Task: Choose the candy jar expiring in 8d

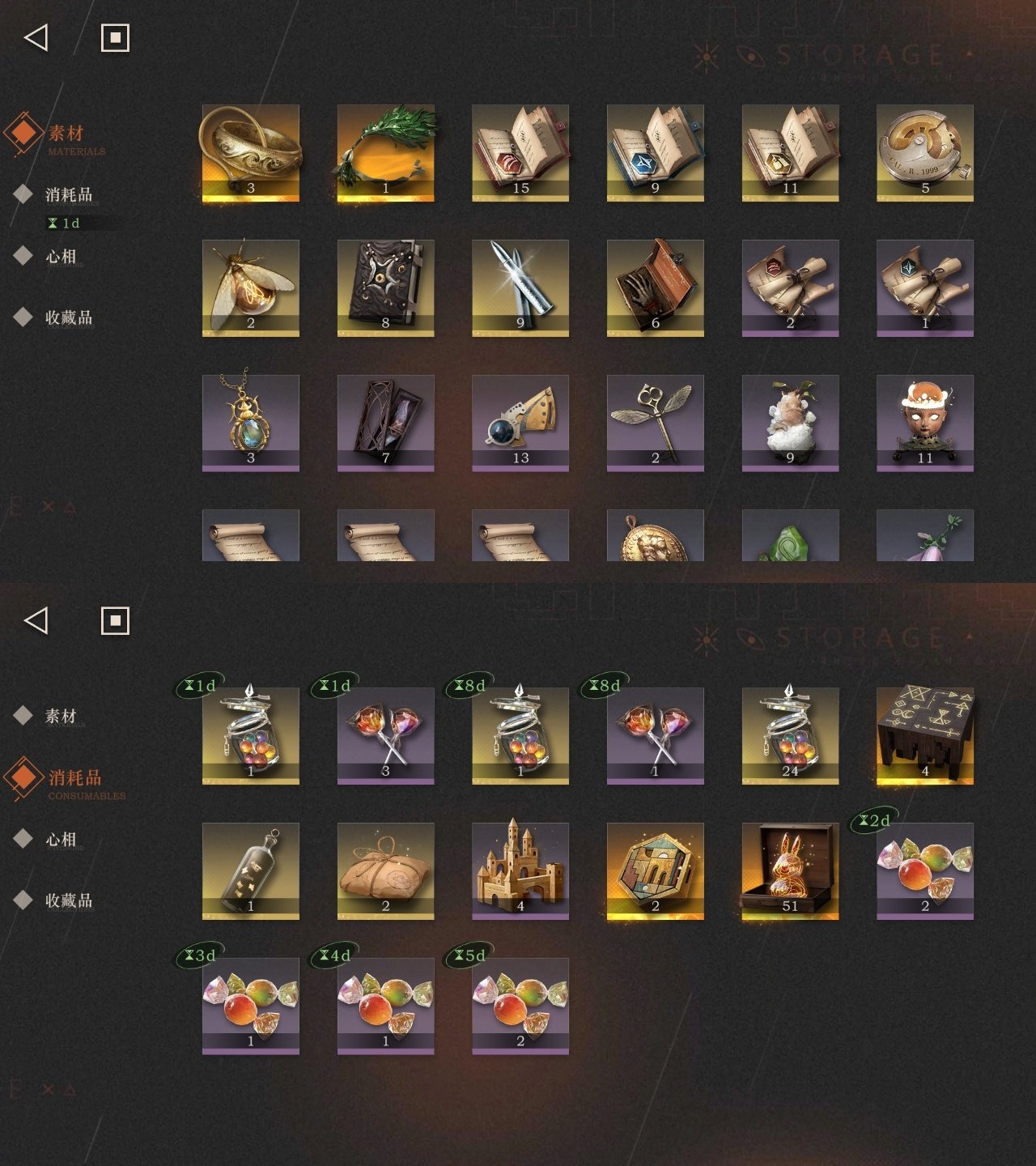Action: [x=520, y=736]
